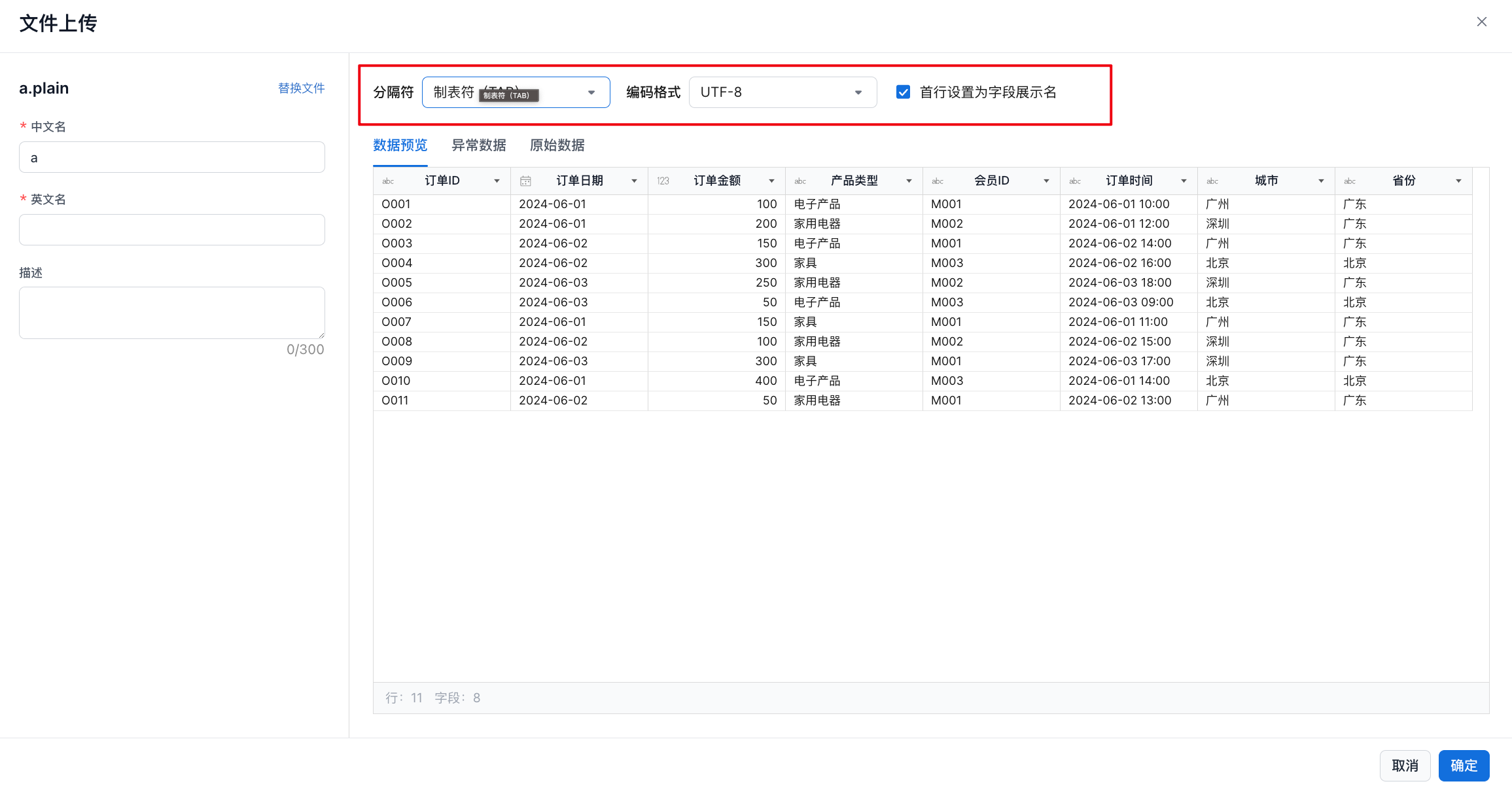Click the abc type icon for 省份 column
1512x790 pixels.
[1350, 181]
